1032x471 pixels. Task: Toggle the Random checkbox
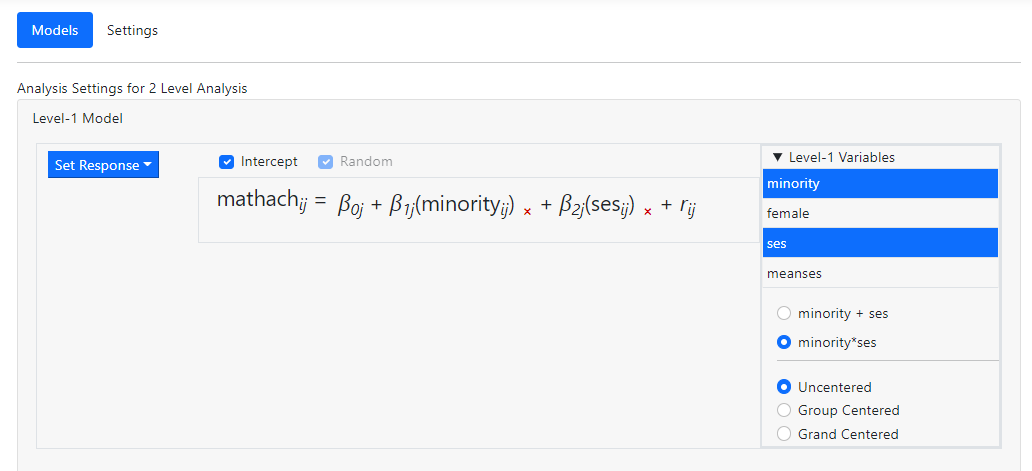click(326, 162)
